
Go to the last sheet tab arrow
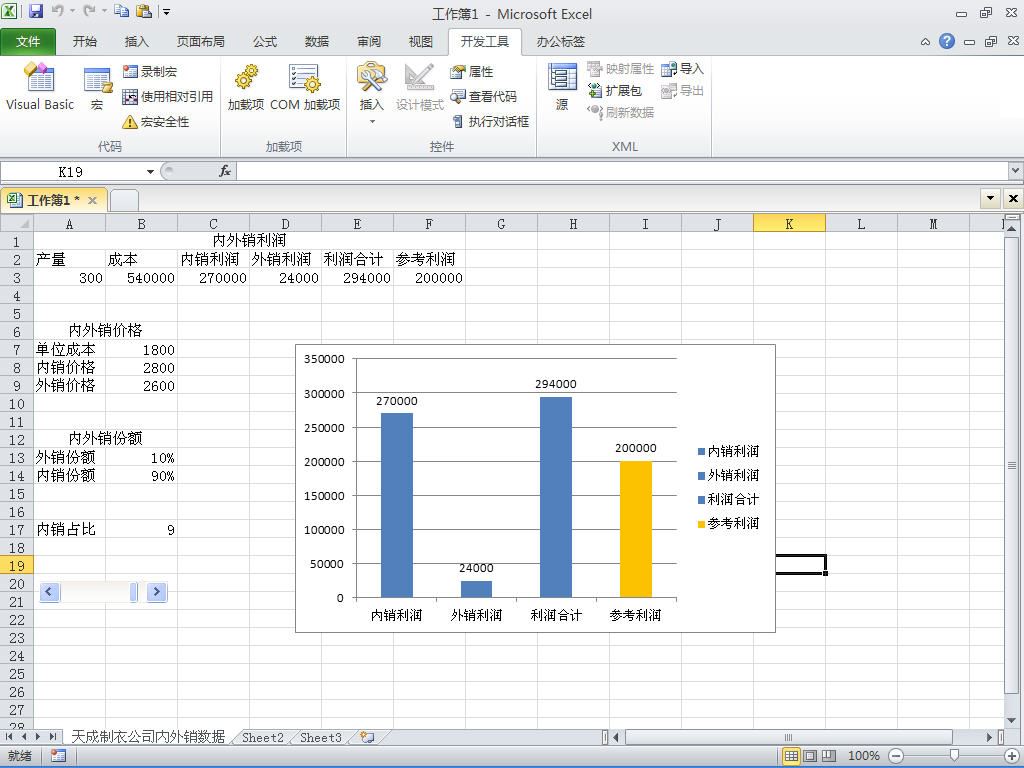[53, 737]
